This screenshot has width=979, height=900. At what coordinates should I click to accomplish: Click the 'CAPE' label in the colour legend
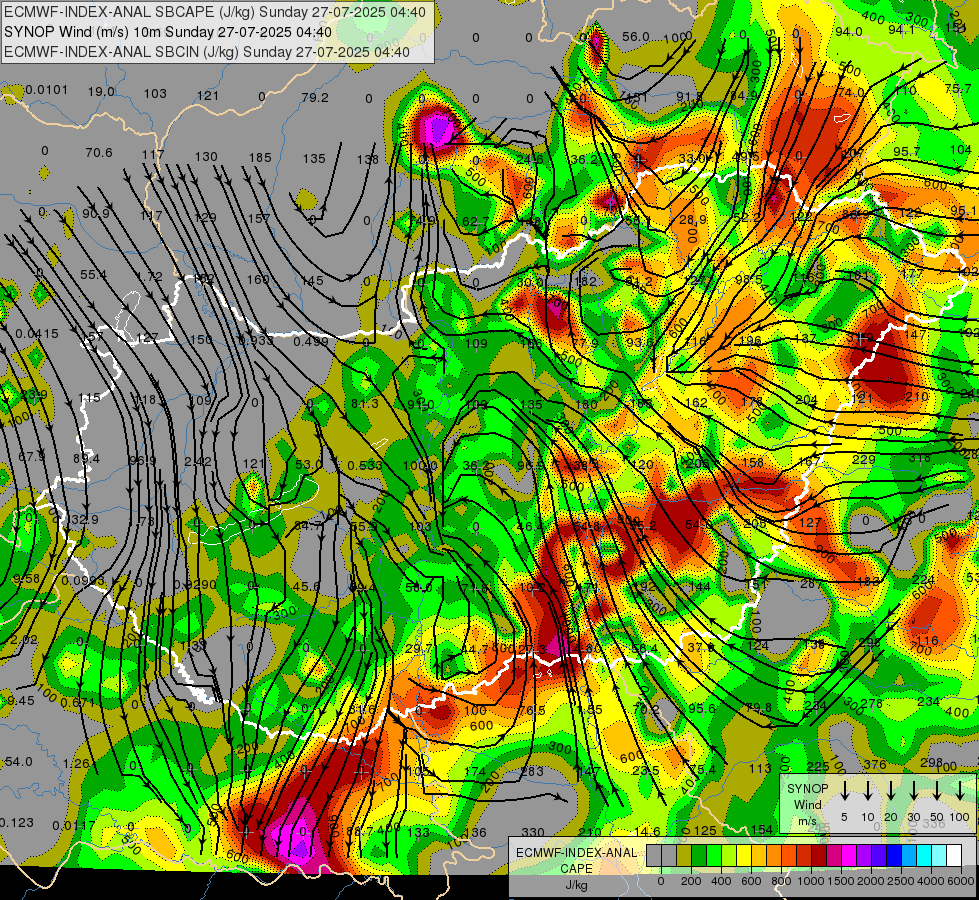[x=576, y=869]
